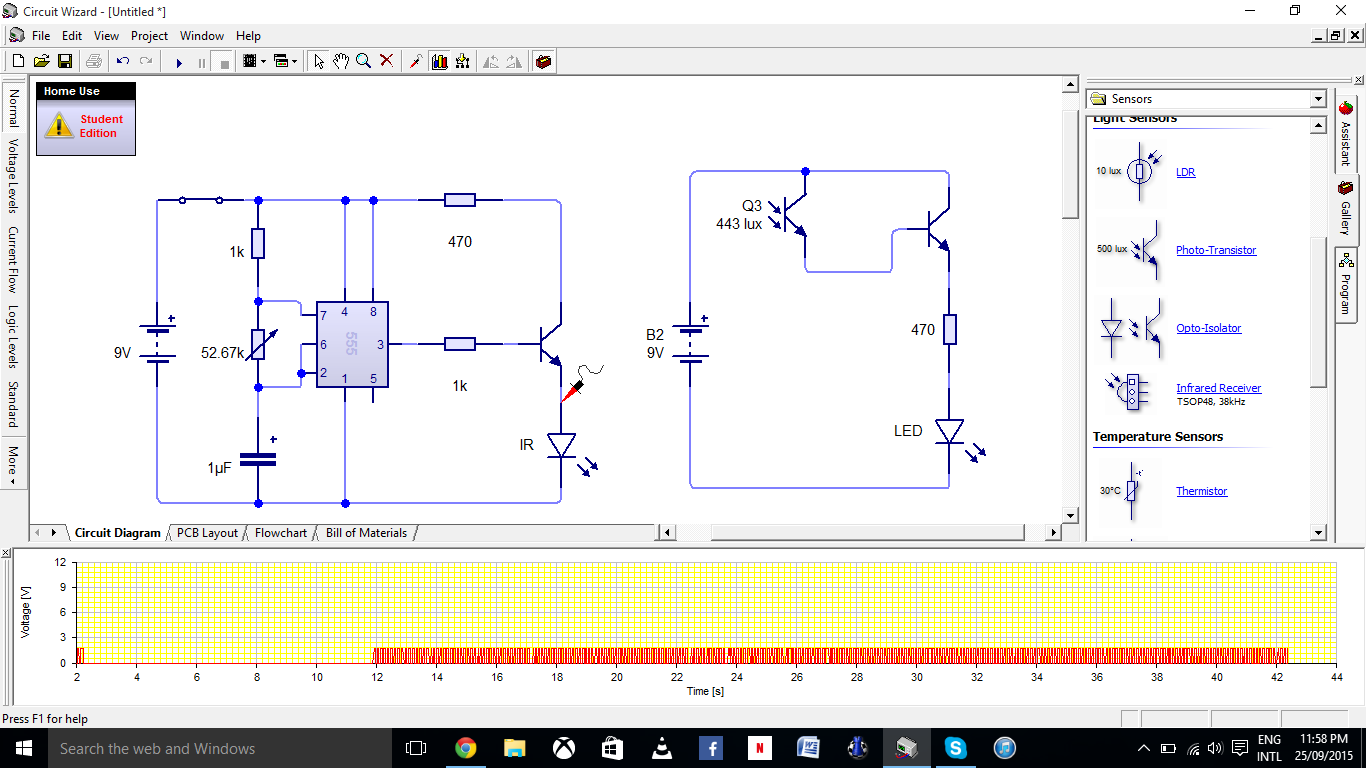Save the circuit with floppy disk icon
Screen dimensions: 1366x768
[x=65, y=61]
